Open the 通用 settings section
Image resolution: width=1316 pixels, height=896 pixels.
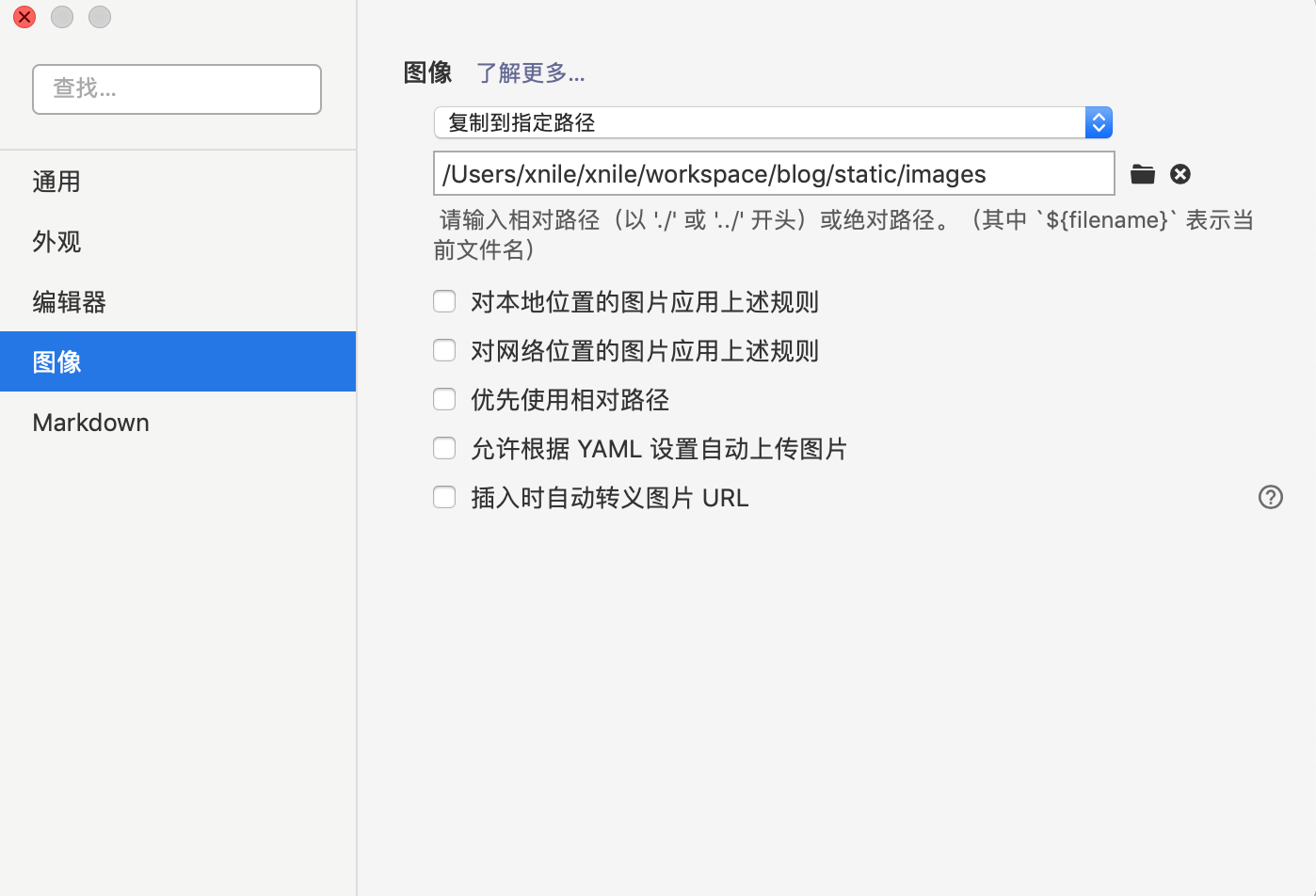click(56, 182)
